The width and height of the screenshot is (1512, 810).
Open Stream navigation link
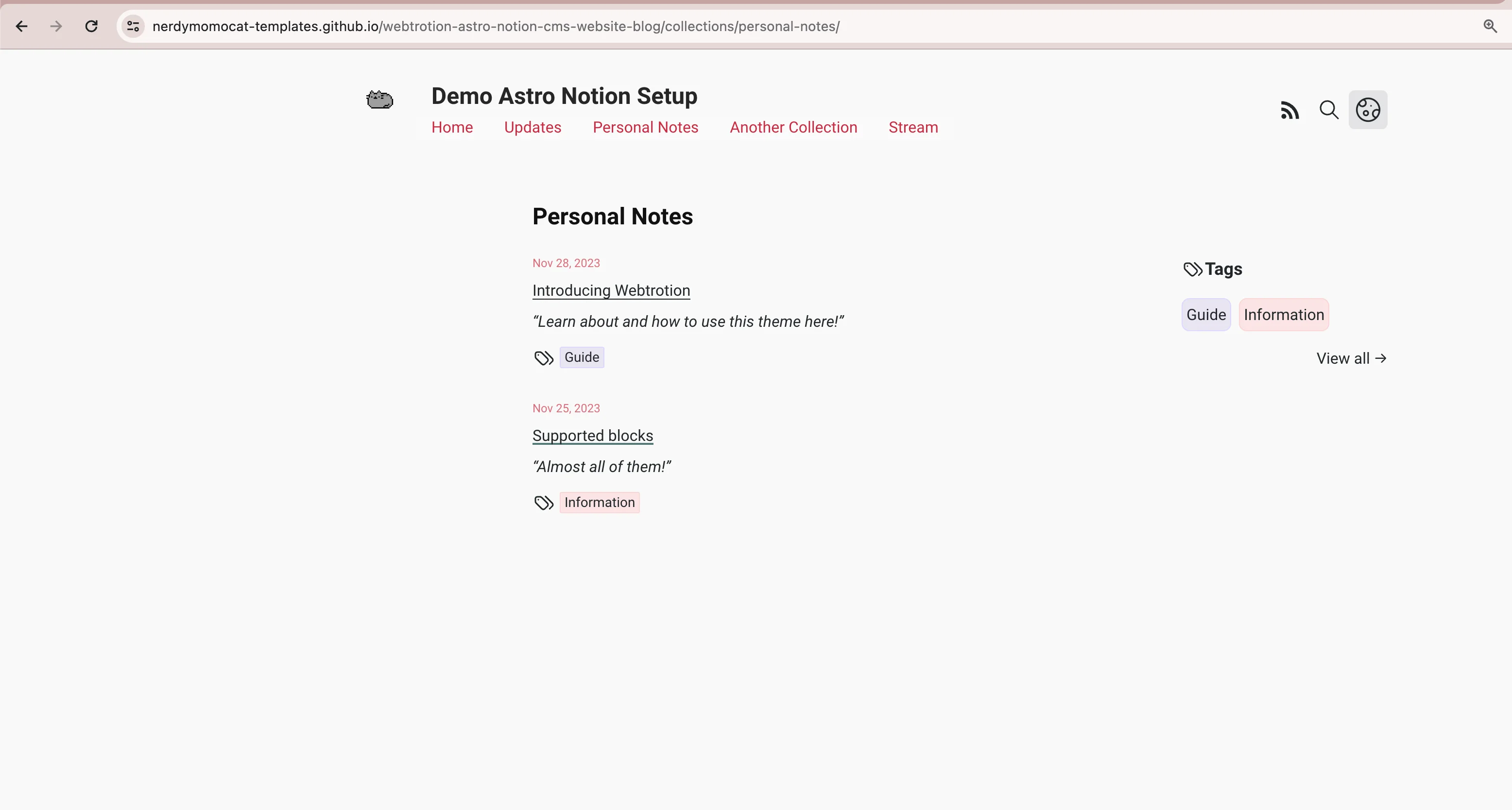click(913, 127)
